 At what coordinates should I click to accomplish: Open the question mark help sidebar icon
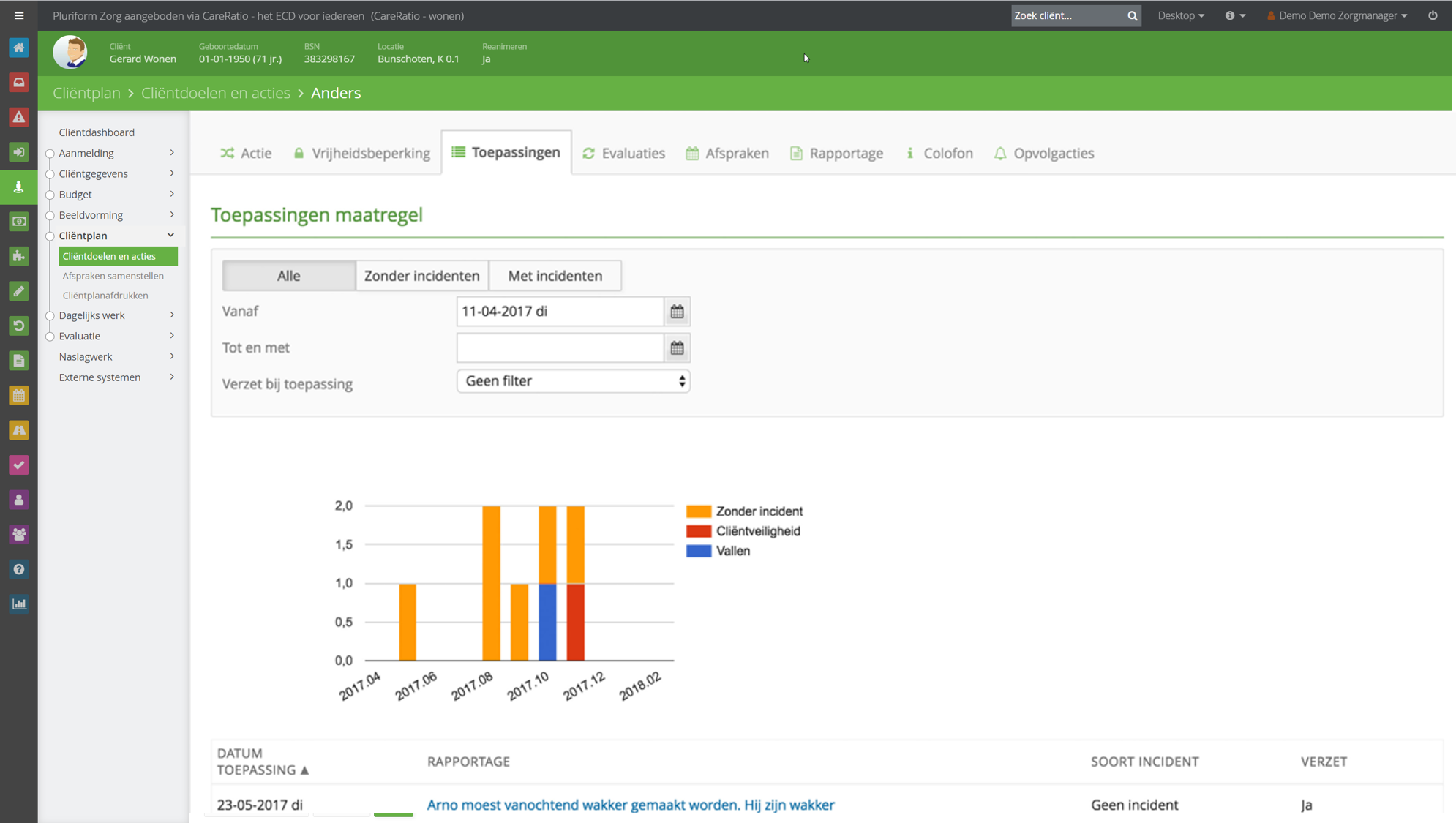coord(19,569)
